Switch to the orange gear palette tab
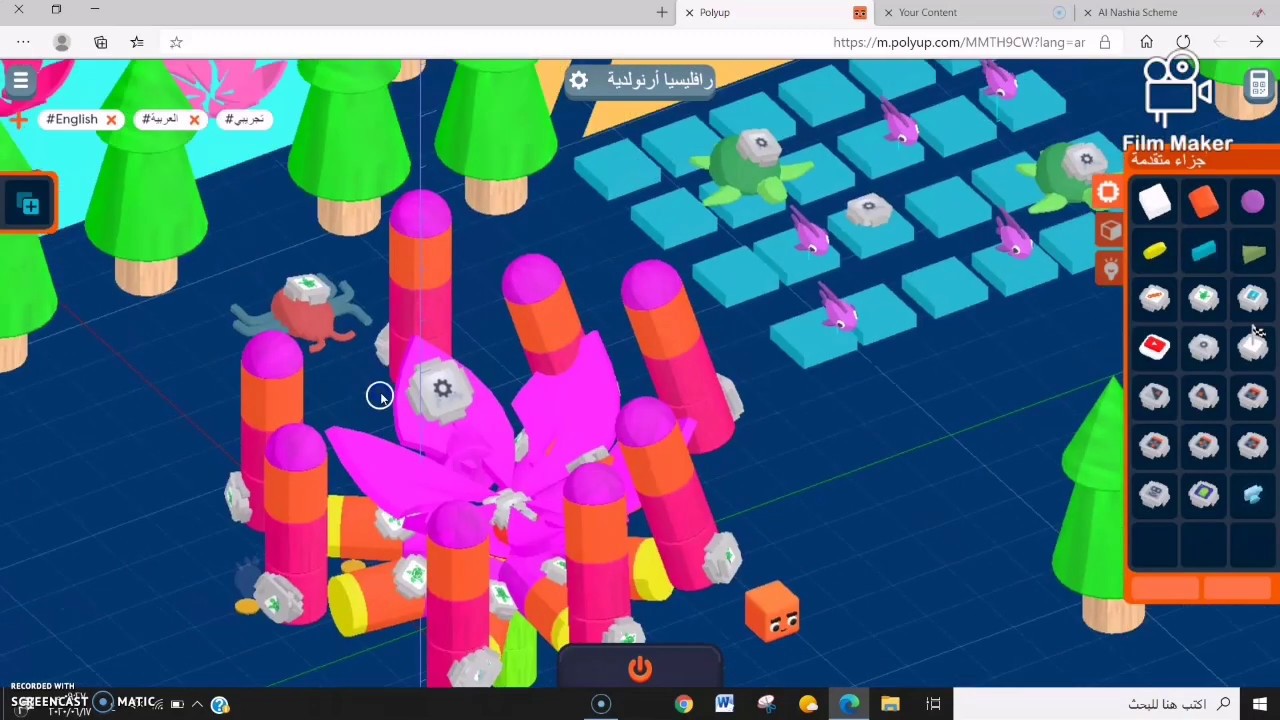 tap(1108, 194)
